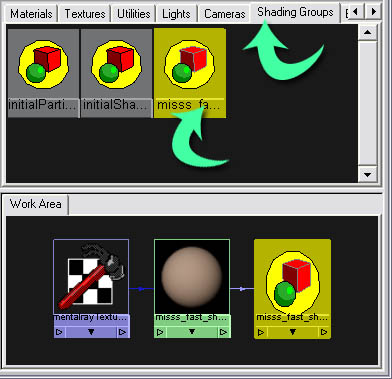The width and height of the screenshot is (392, 379).
Task: Click material node left input arrow
Action: (x=160, y=332)
